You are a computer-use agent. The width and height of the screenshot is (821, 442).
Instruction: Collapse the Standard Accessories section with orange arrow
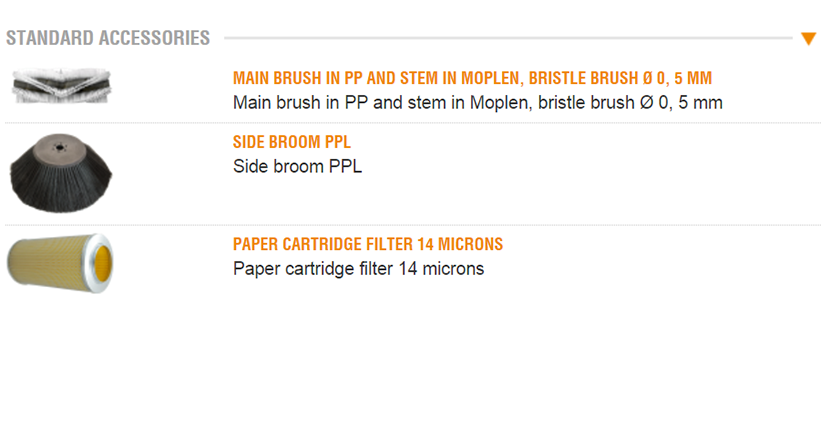[809, 39]
